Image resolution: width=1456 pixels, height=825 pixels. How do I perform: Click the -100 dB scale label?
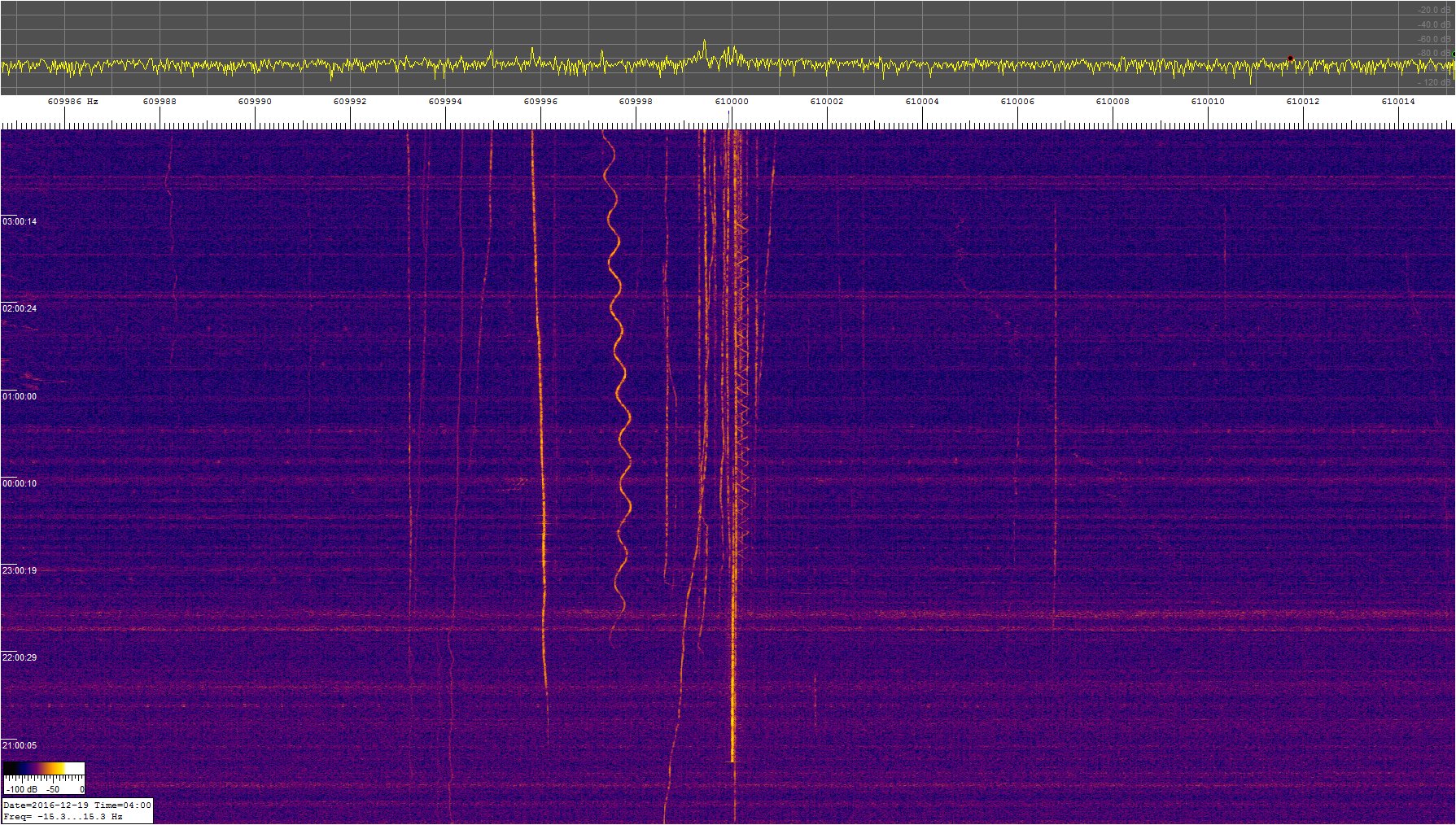click(x=21, y=789)
